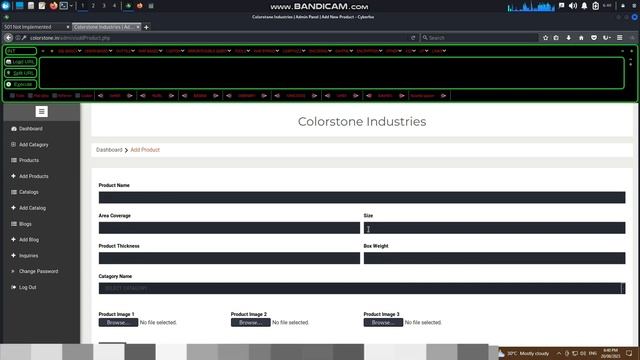Browse for Product Image 2 file
Viewport: 640px width, 360px height.
(x=251, y=322)
